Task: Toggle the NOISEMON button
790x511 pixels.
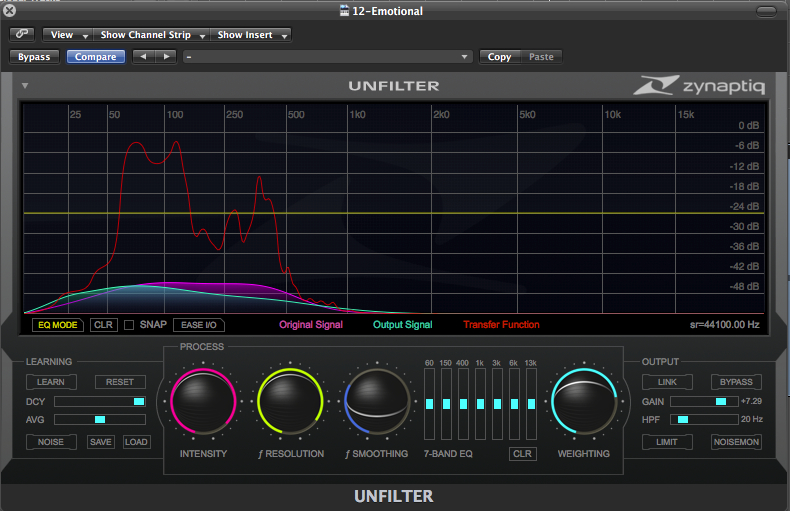Action: pyautogui.click(x=736, y=442)
